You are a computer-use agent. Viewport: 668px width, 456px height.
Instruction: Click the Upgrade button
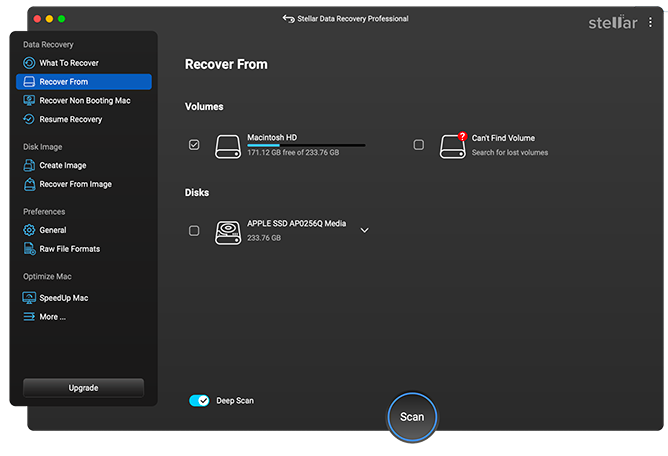[x=83, y=388]
